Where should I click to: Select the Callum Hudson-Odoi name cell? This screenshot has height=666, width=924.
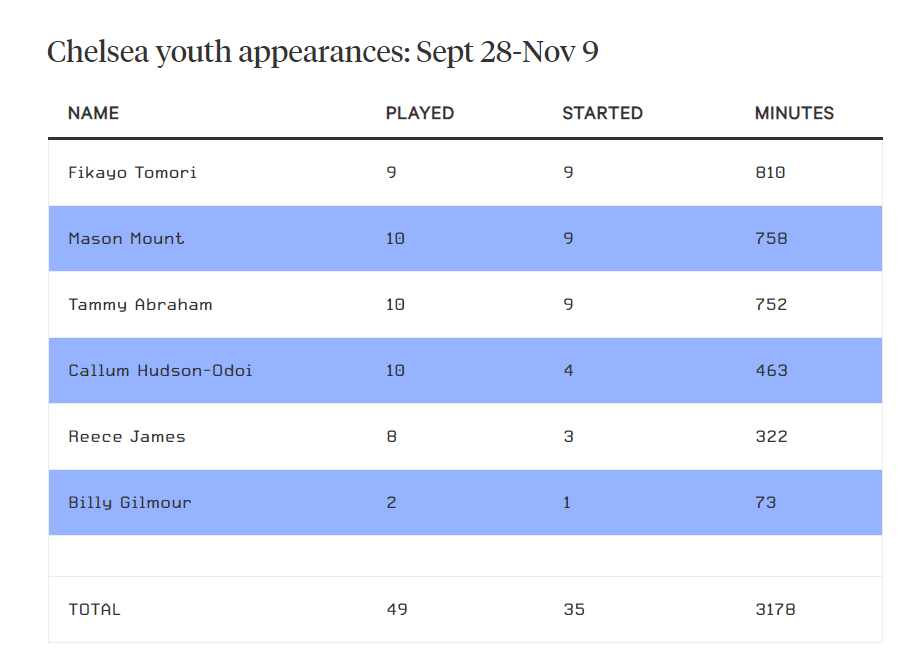pos(160,371)
